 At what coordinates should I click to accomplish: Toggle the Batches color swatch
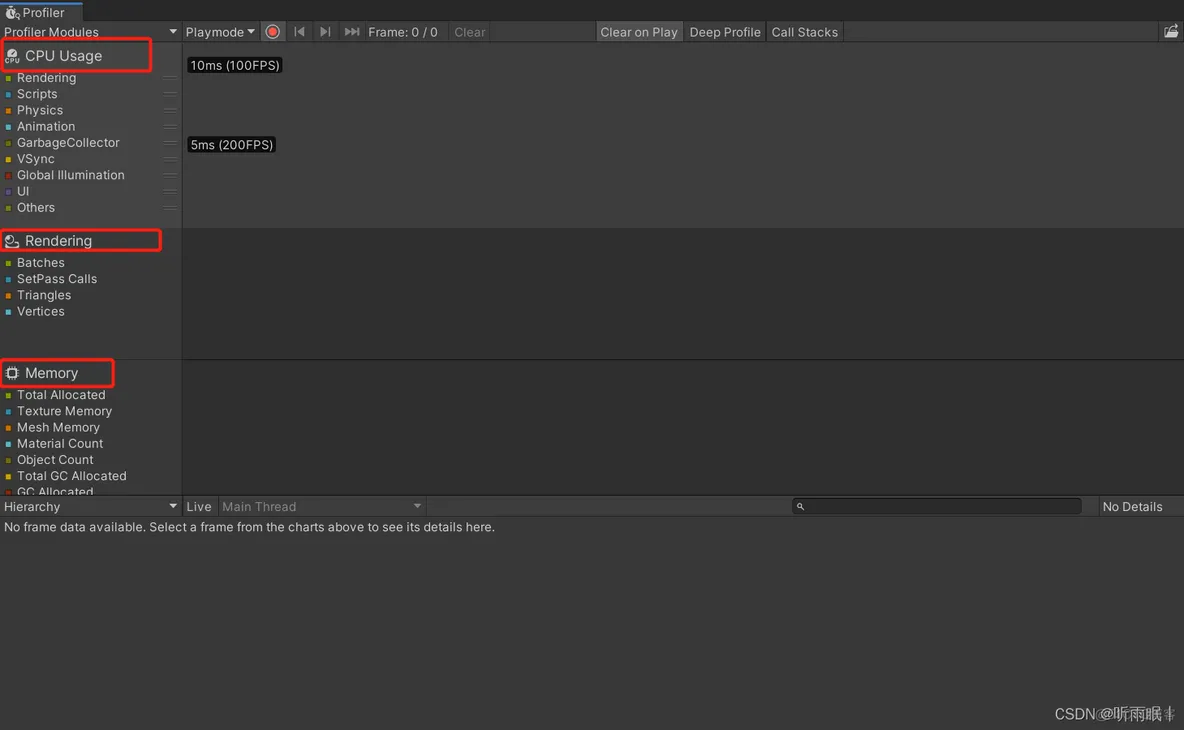(8, 263)
